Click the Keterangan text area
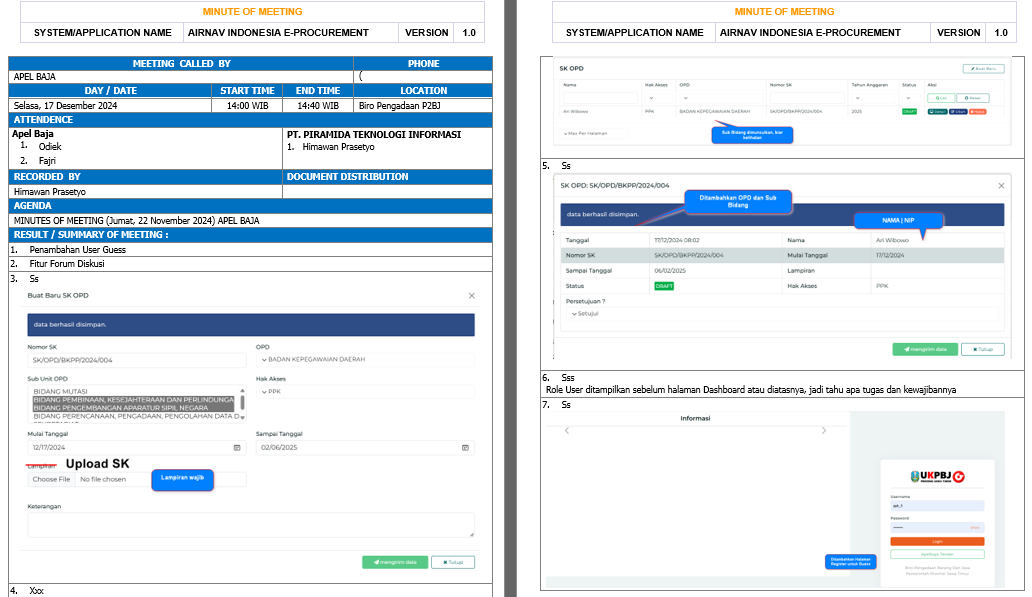 click(x=250, y=525)
